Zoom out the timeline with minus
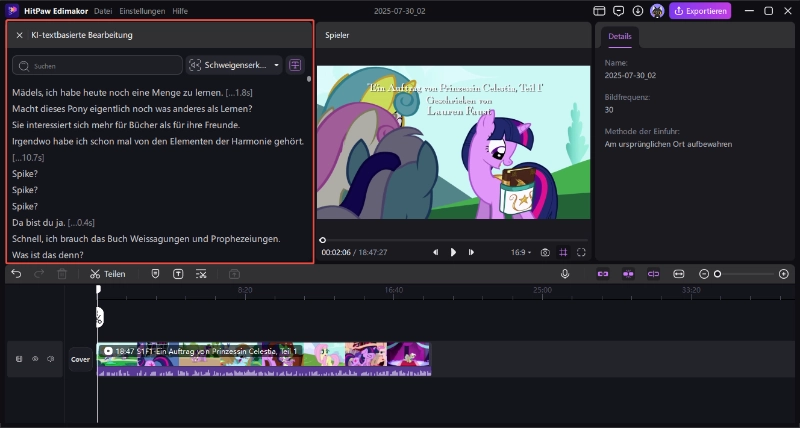Screen dimensions: 800x428 pos(704,274)
